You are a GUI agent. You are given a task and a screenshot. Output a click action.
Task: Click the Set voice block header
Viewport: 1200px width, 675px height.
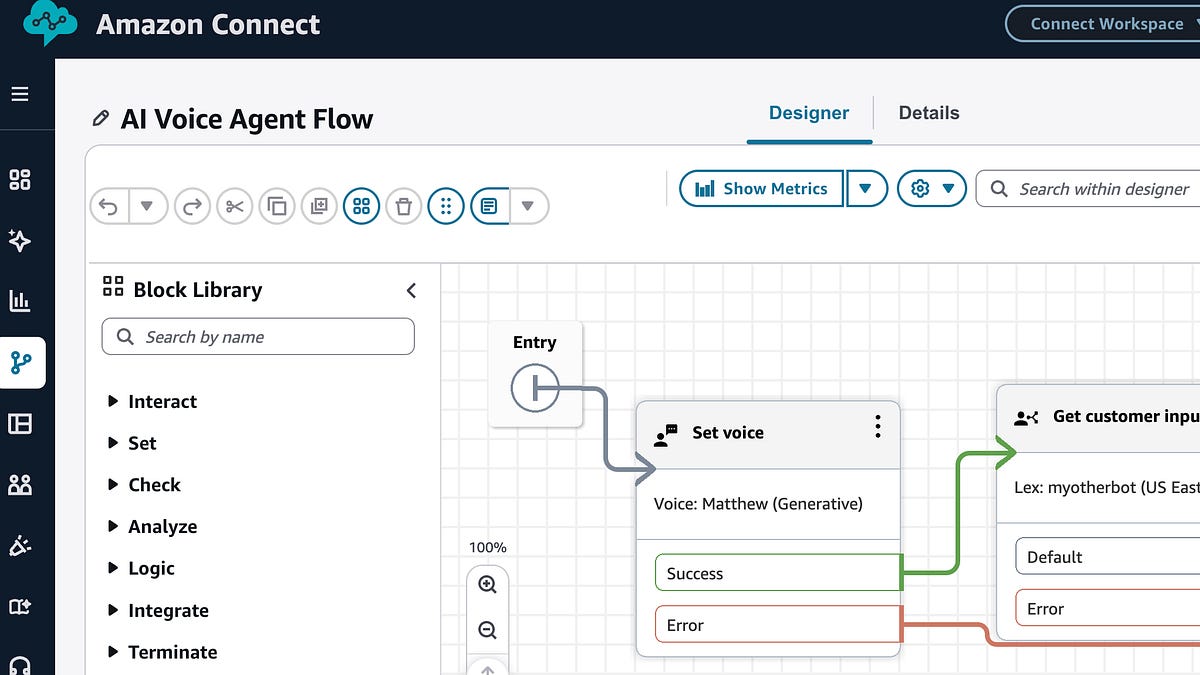click(x=768, y=434)
